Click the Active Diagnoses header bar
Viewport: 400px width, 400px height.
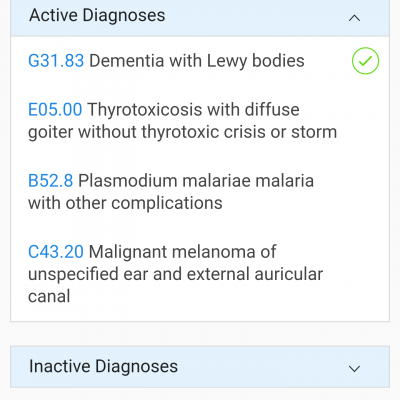click(x=200, y=18)
